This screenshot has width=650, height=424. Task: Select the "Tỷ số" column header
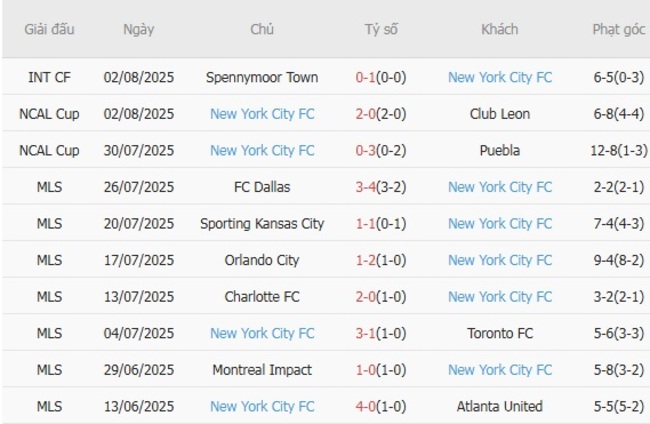pyautogui.click(x=381, y=29)
